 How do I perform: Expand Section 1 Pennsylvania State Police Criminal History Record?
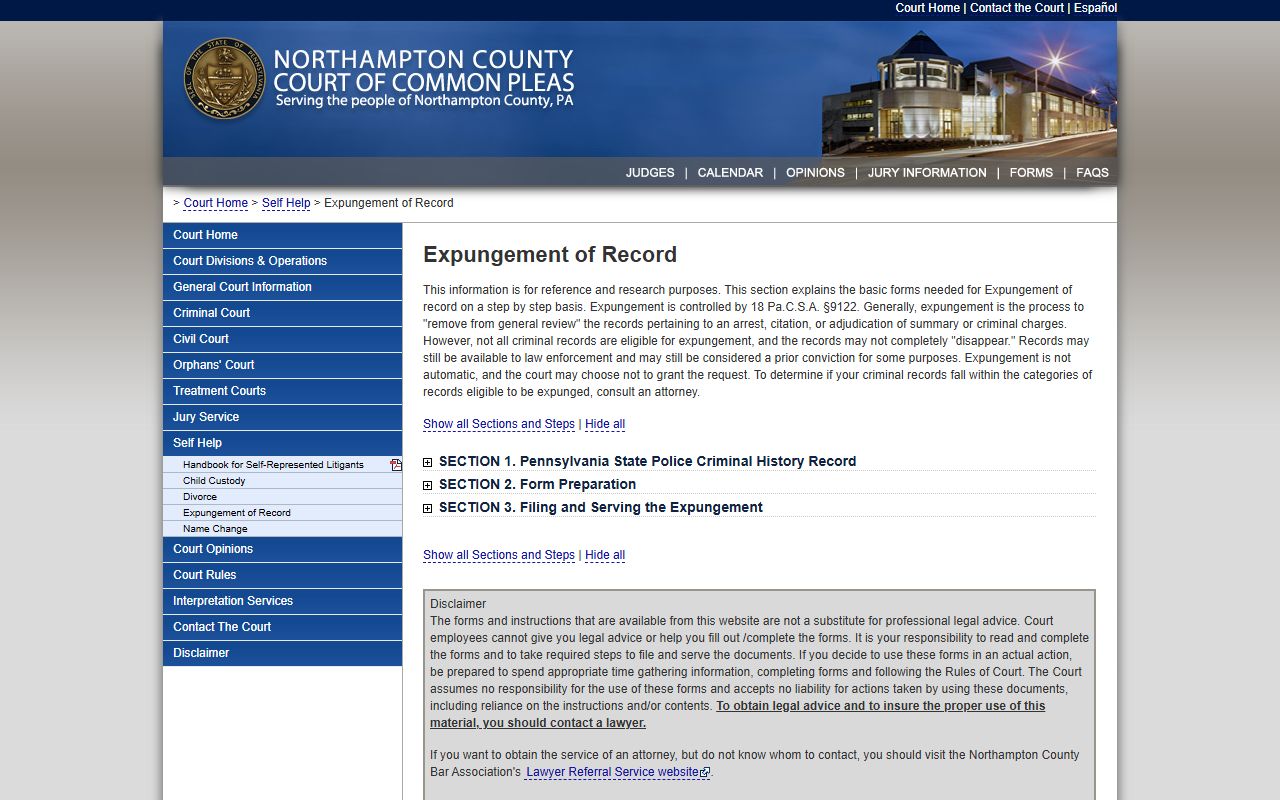tap(647, 461)
